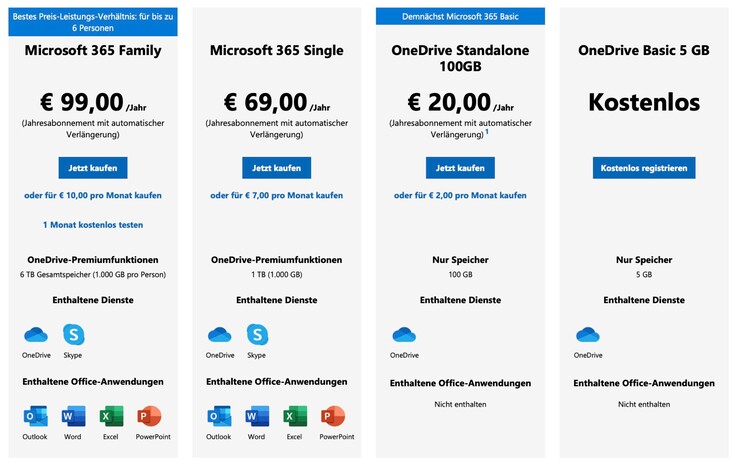Click the OneDrive icon under OneDrive Standalone 100GB

coord(404,334)
